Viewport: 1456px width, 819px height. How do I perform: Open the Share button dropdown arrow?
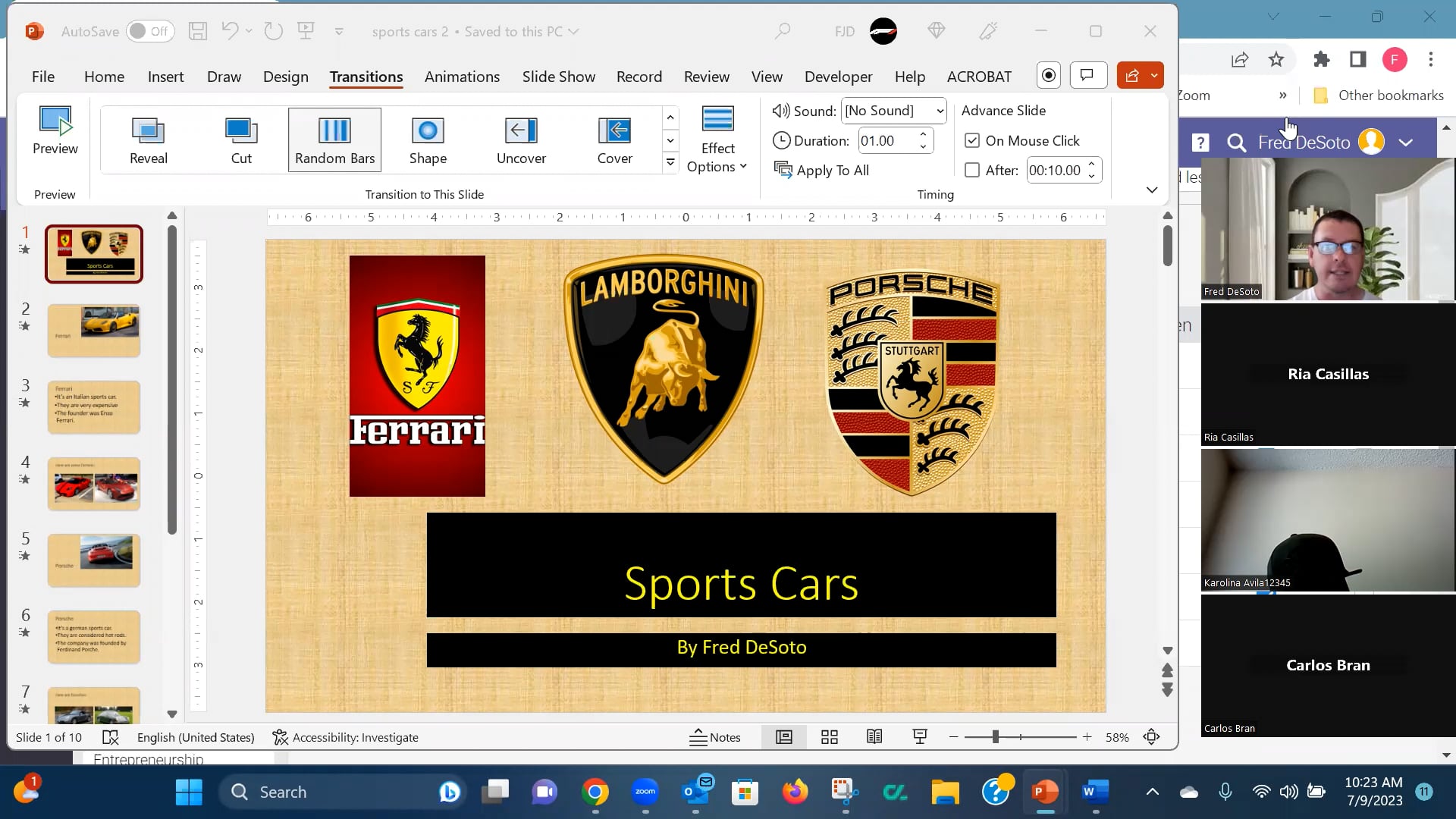(x=1154, y=75)
